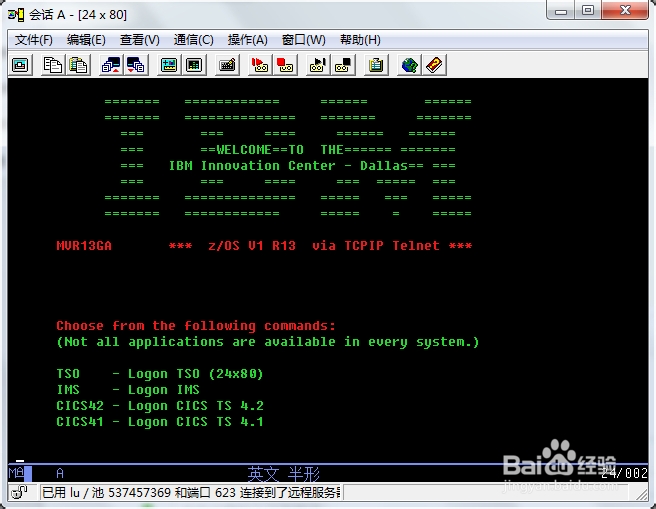656x509 pixels.
Task: Click the 'IMS' command name in the terminal
Action: (68, 389)
